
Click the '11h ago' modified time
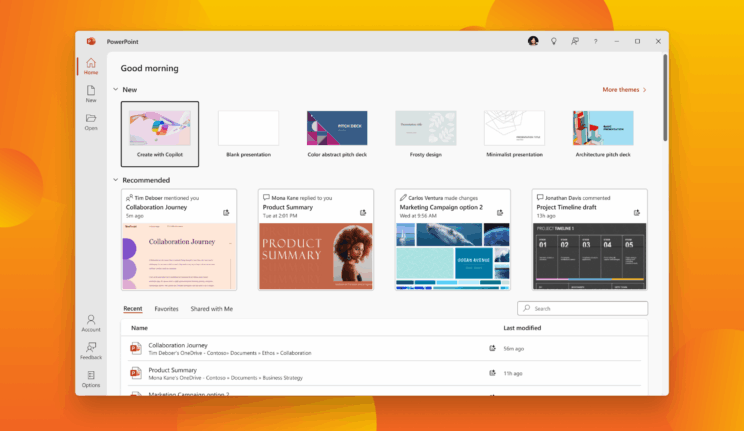[x=512, y=373]
